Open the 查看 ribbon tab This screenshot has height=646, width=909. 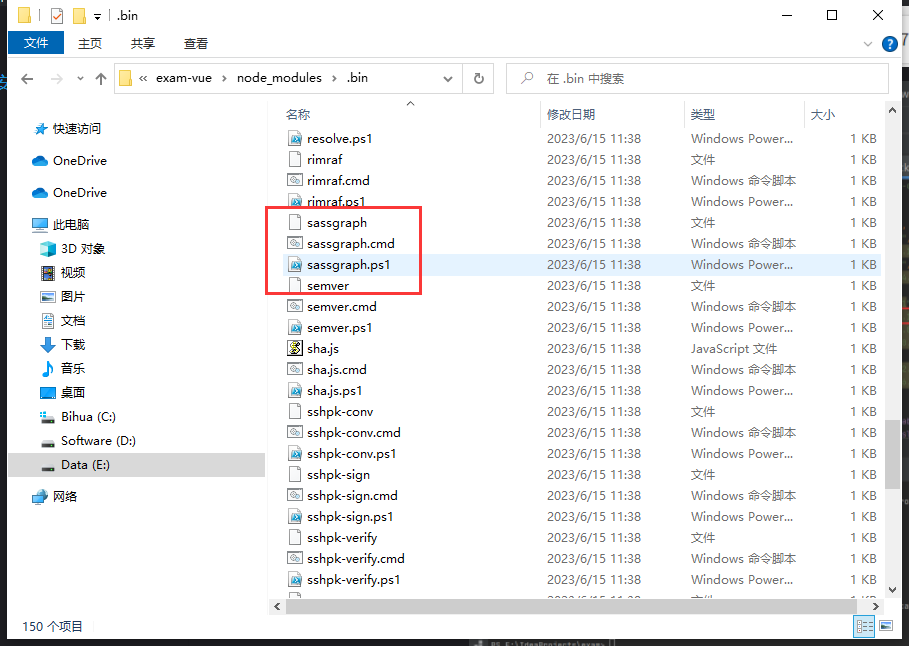coord(196,43)
